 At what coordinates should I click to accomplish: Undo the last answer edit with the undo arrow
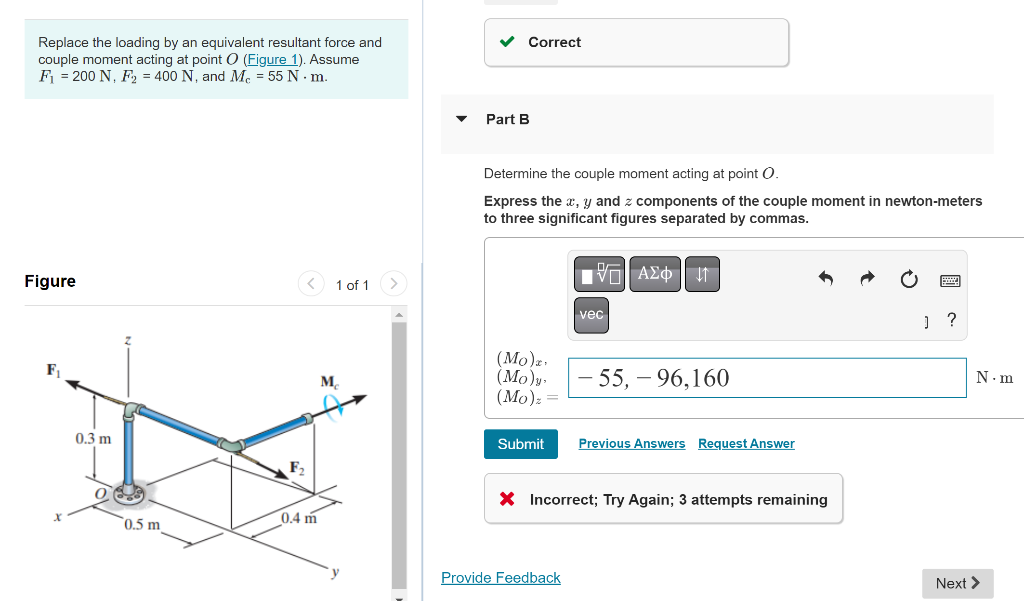coord(825,279)
